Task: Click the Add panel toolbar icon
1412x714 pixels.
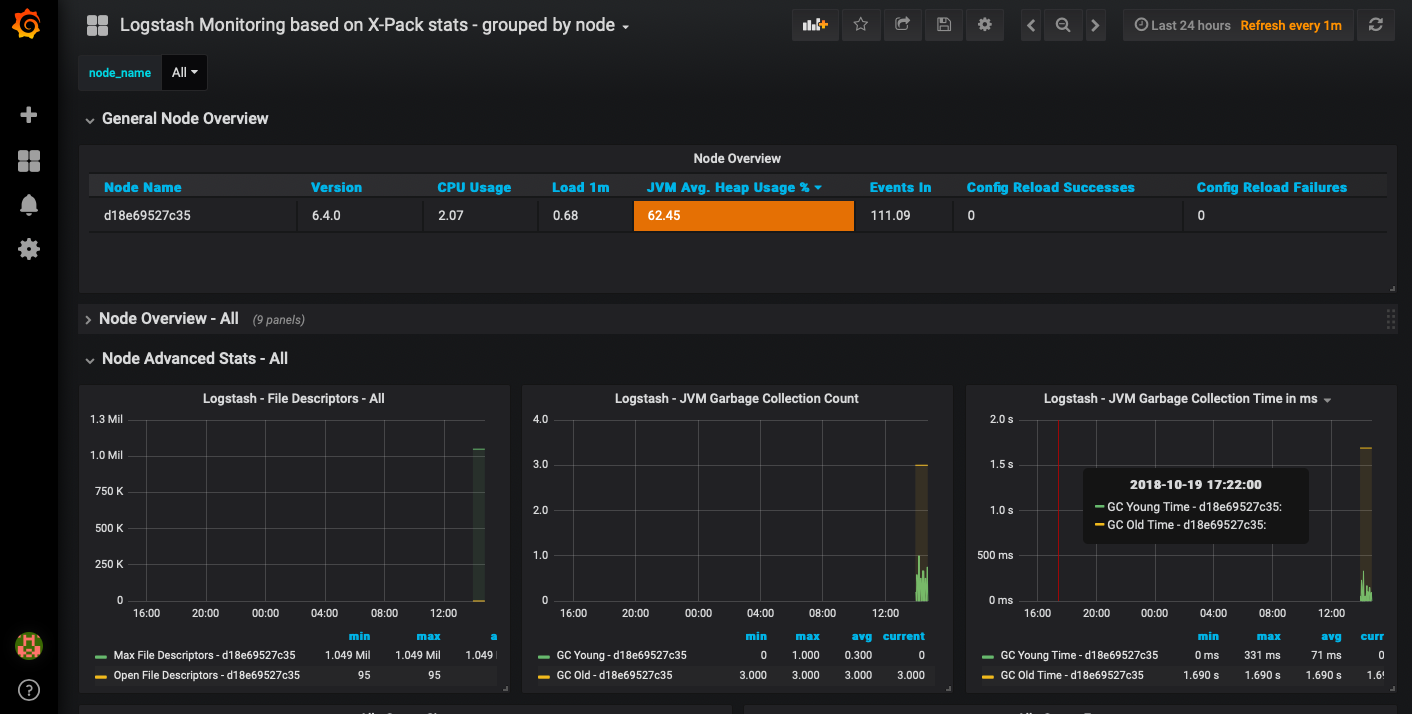Action: [816, 25]
